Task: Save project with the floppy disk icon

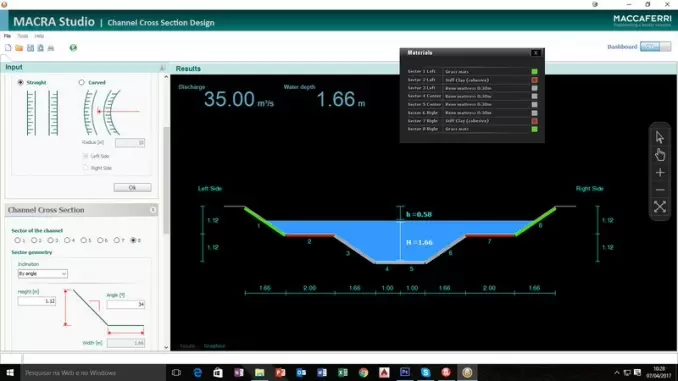Action: click(30, 48)
